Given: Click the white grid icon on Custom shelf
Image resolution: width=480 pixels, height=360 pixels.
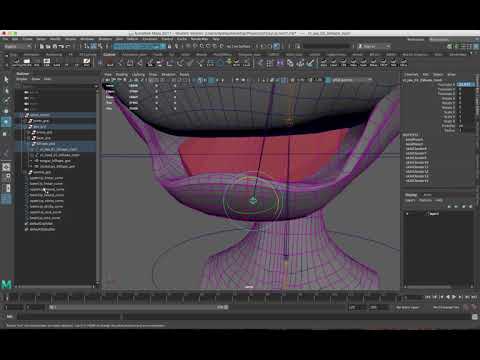Looking at the screenshot, I should tap(270, 62).
